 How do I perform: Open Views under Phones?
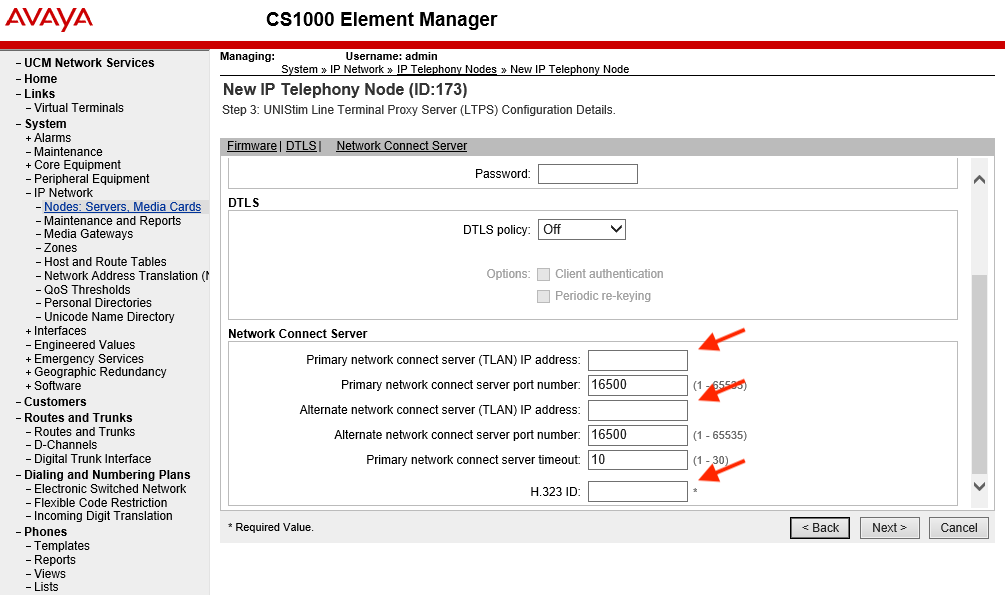(x=50, y=574)
